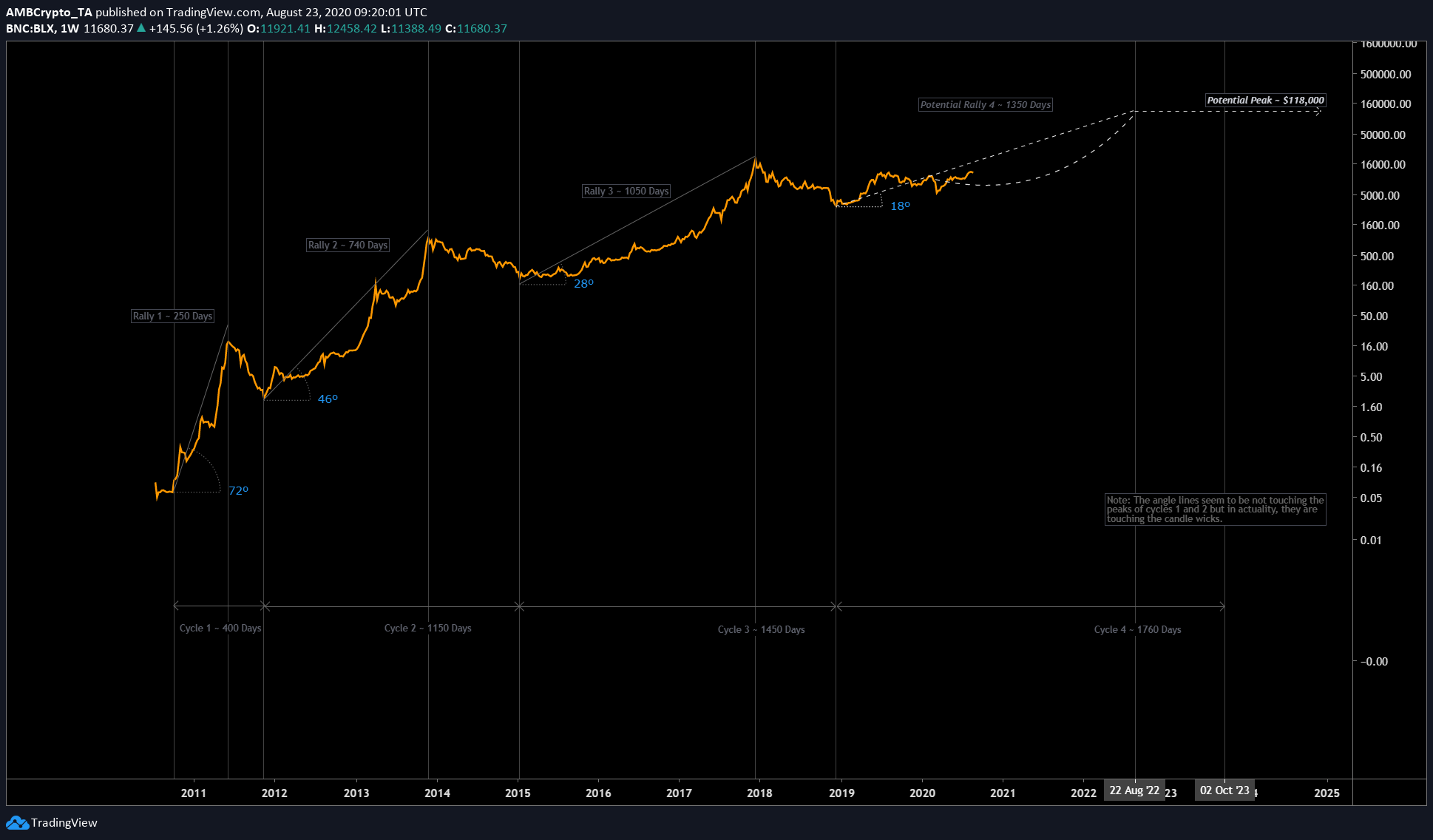Click the 18° angle label
The height and width of the screenshot is (840, 1433).
[900, 206]
